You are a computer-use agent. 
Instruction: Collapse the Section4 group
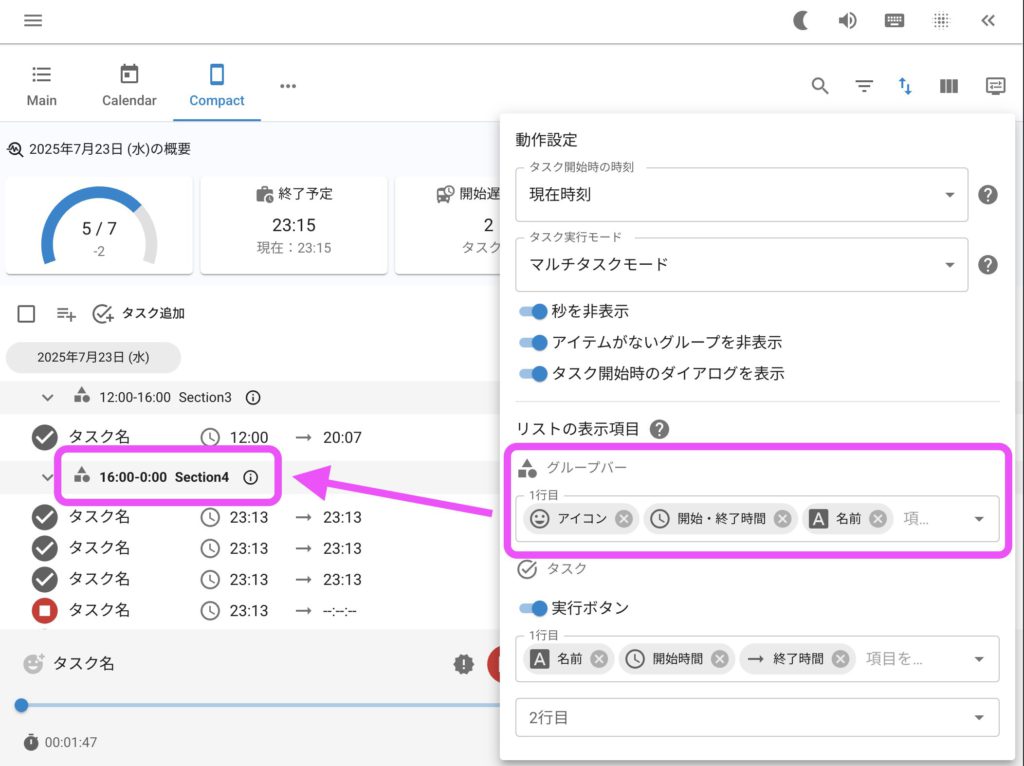47,477
